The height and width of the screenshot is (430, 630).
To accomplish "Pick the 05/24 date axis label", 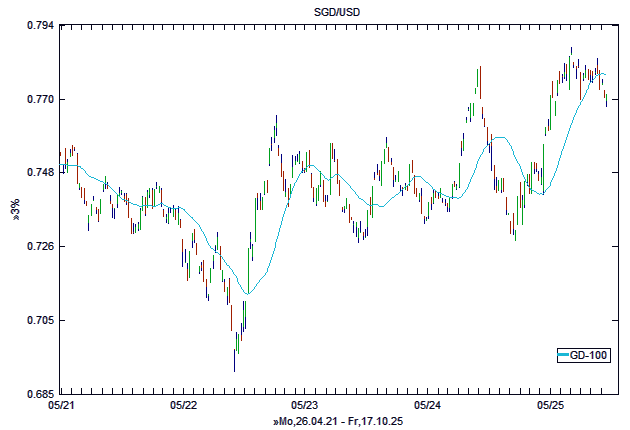I will coord(427,406).
